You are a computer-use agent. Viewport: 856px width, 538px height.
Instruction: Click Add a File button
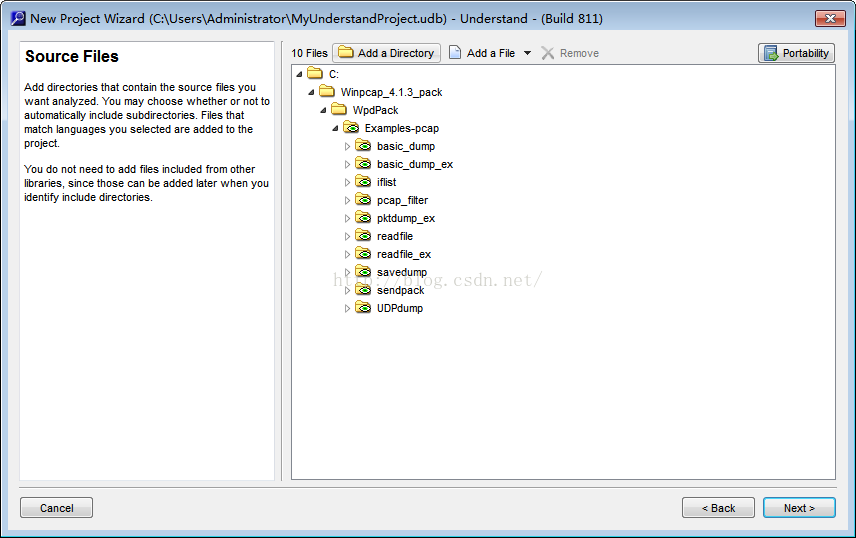(x=483, y=53)
